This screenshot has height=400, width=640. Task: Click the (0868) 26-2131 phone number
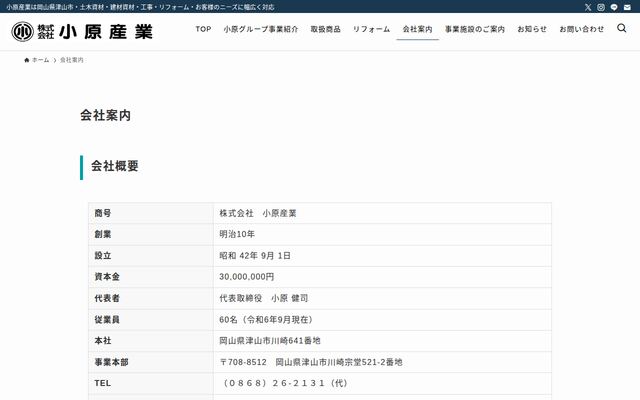tap(284, 383)
